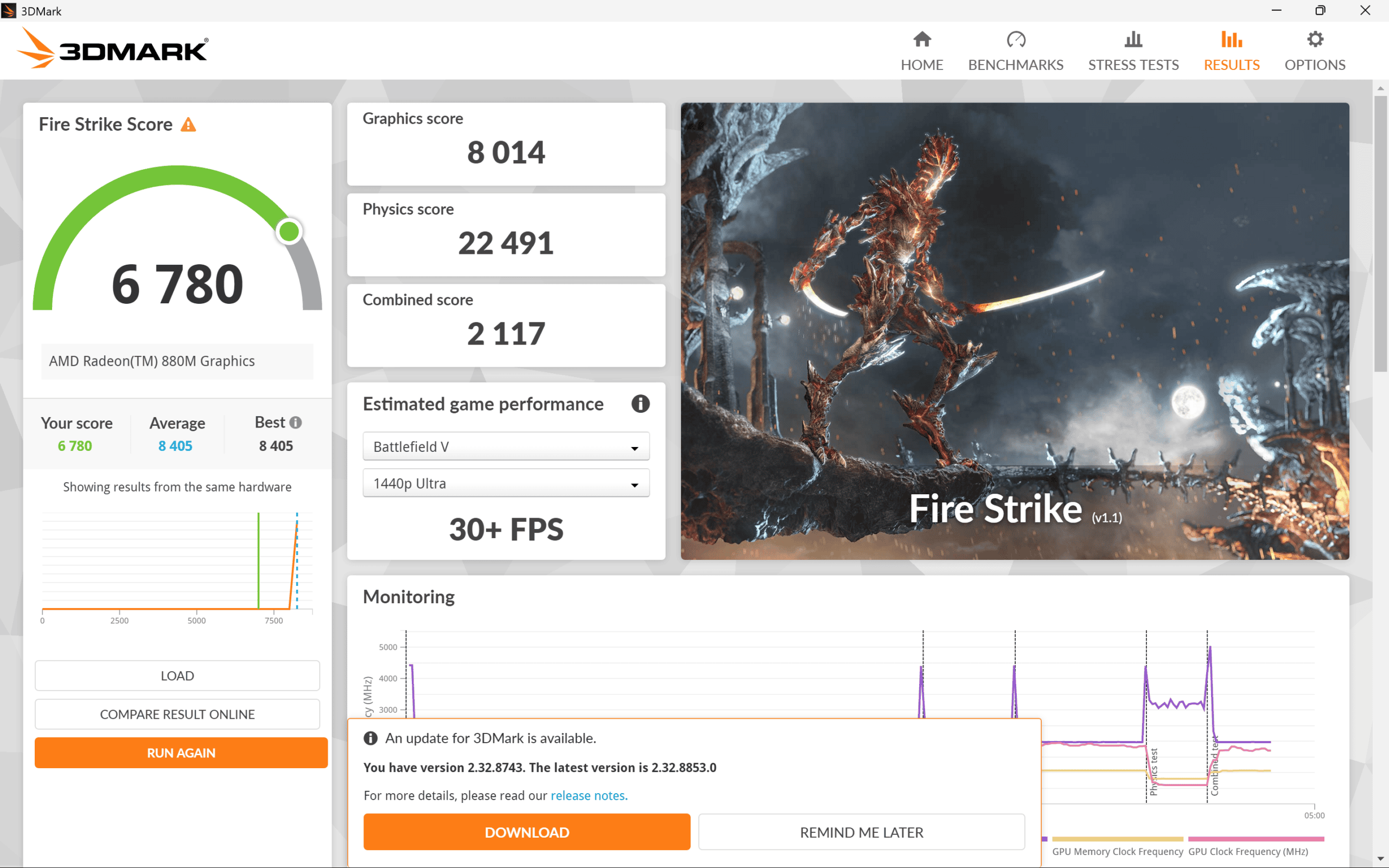Screen dimensions: 1389x868
Task: Click the Fire Strike Score warning triangle
Action: click(188, 125)
